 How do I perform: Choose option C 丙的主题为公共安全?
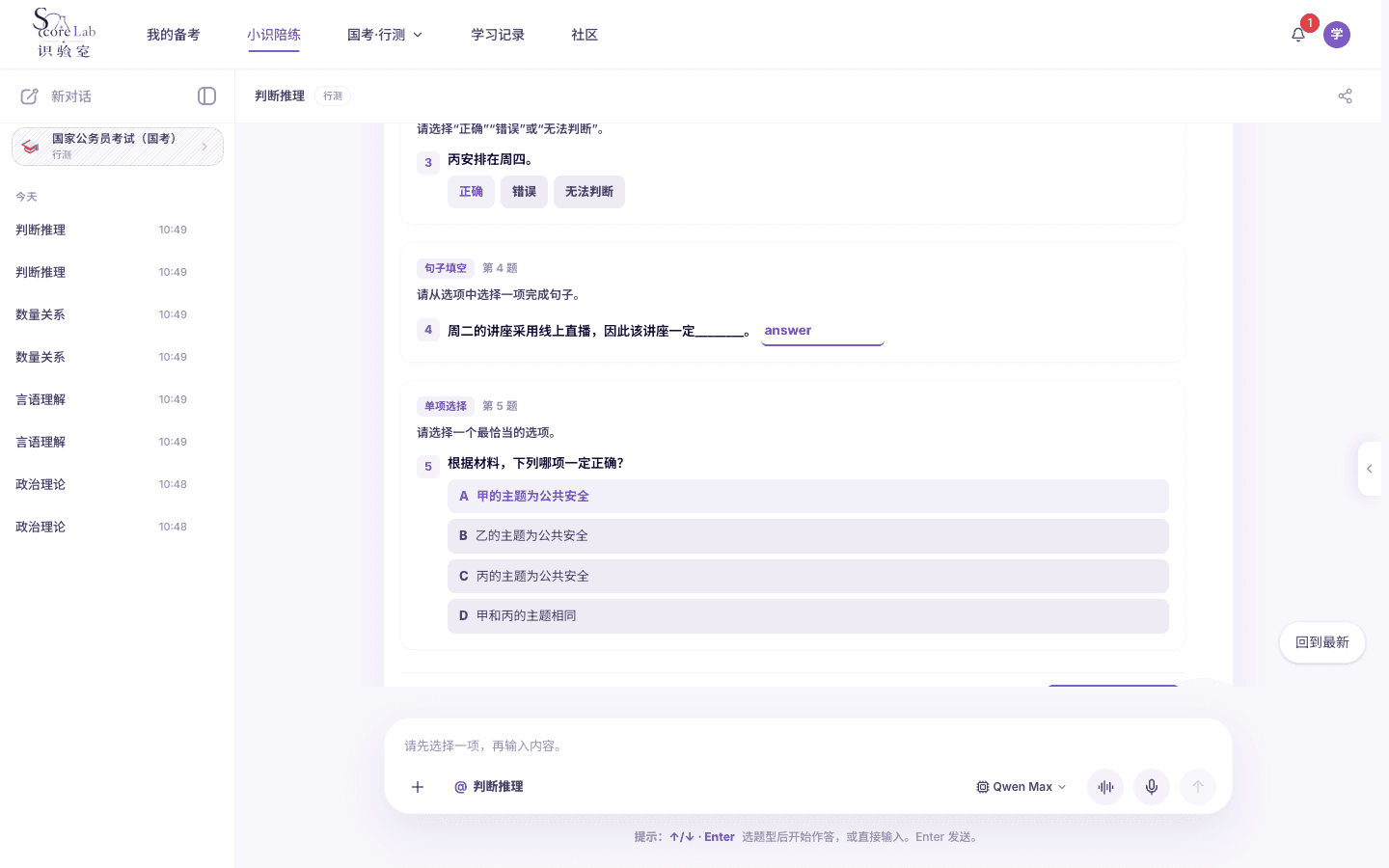click(808, 577)
